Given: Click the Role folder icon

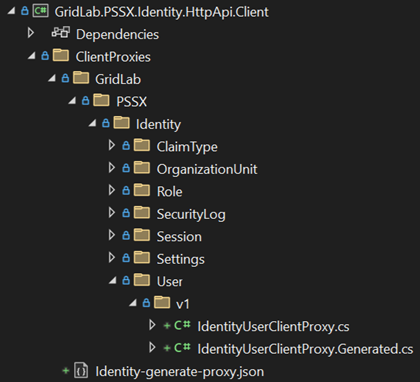Looking at the screenshot, I should click(x=142, y=190).
